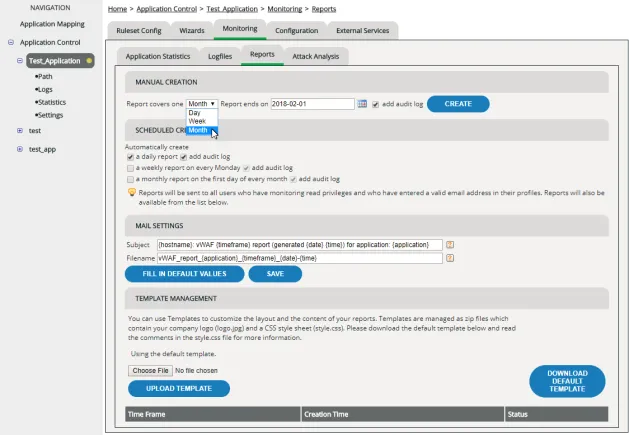
Task: Select test_app in the navigation tree
Action: (42, 149)
